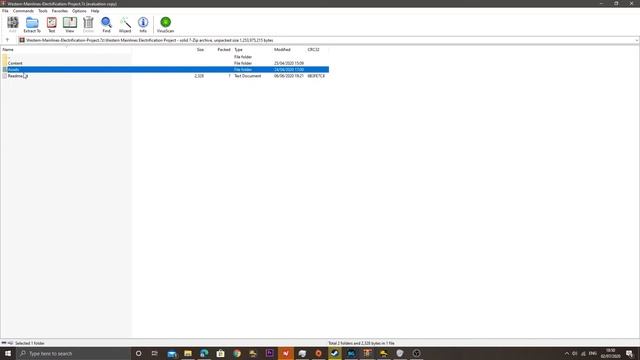This screenshot has width=640, height=360.
Task: Click the drive icon in status bar
Action: 4,343
